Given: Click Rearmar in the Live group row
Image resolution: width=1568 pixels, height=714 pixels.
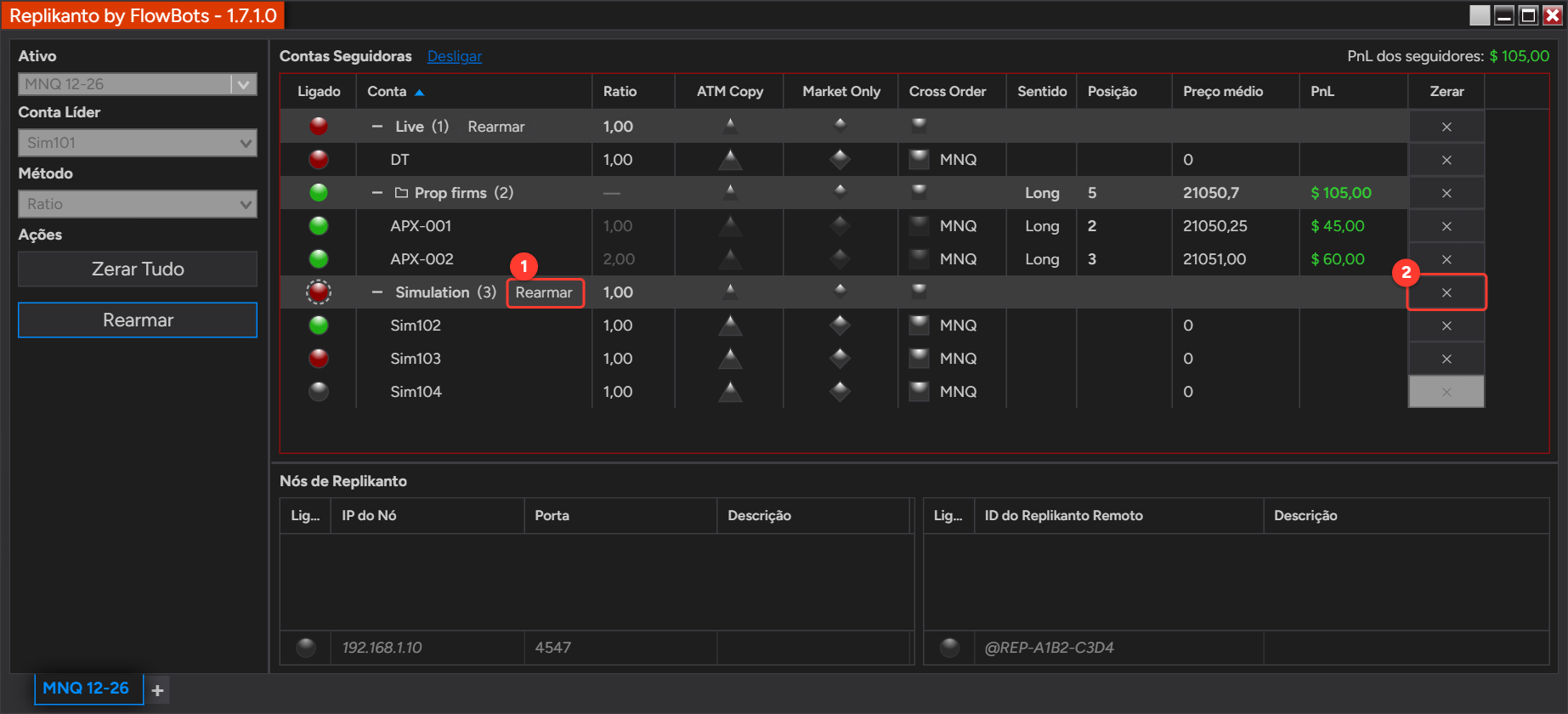Looking at the screenshot, I should point(496,126).
